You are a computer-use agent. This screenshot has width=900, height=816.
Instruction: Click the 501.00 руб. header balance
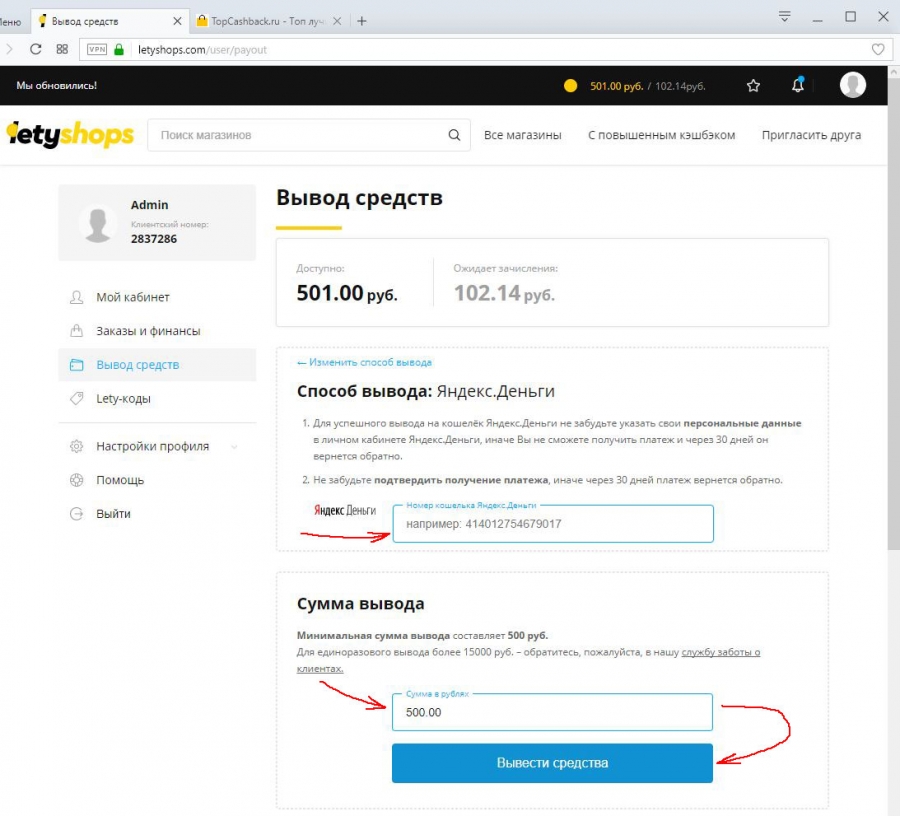pyautogui.click(x=616, y=86)
